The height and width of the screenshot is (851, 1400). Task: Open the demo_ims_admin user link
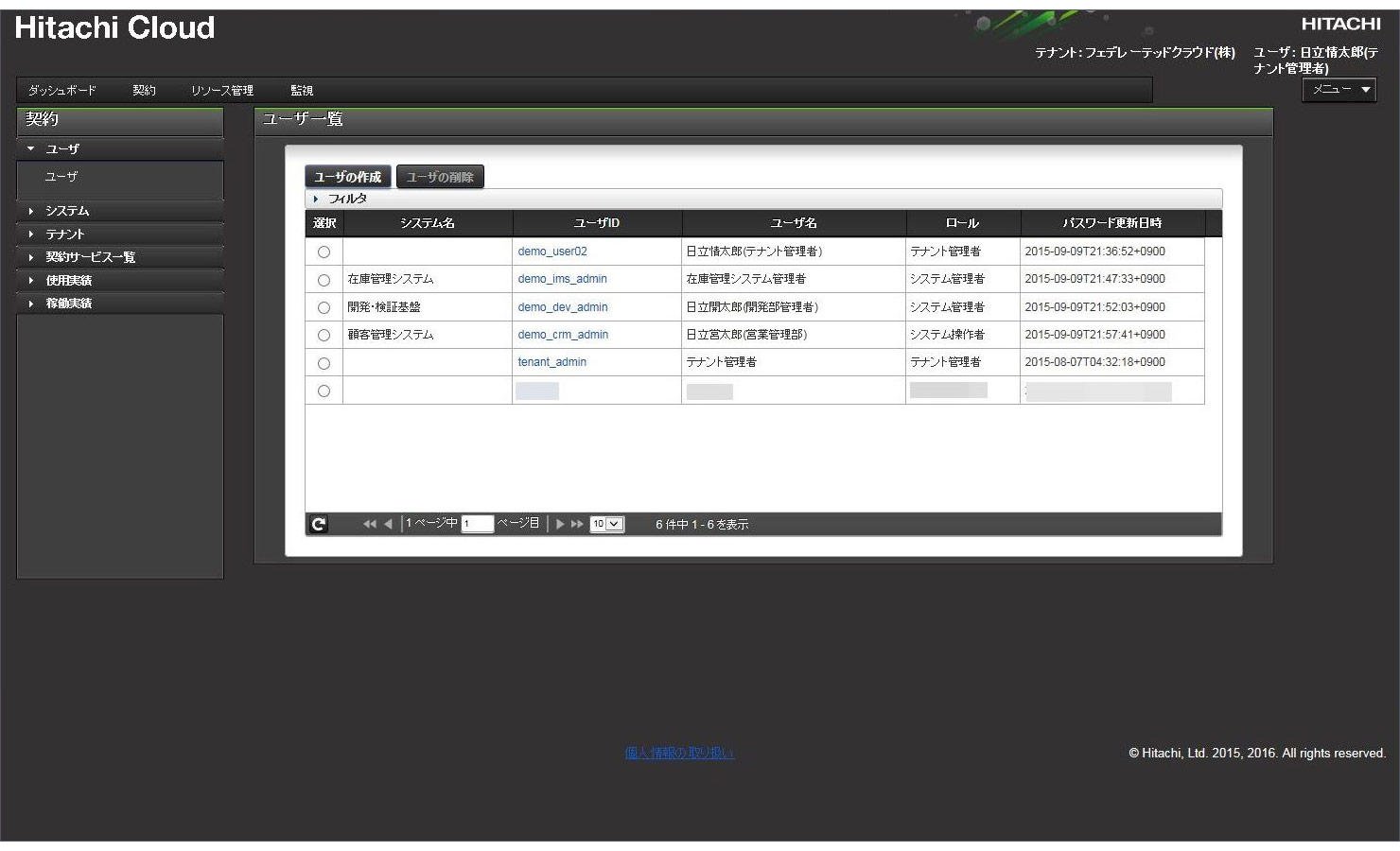pos(563,279)
